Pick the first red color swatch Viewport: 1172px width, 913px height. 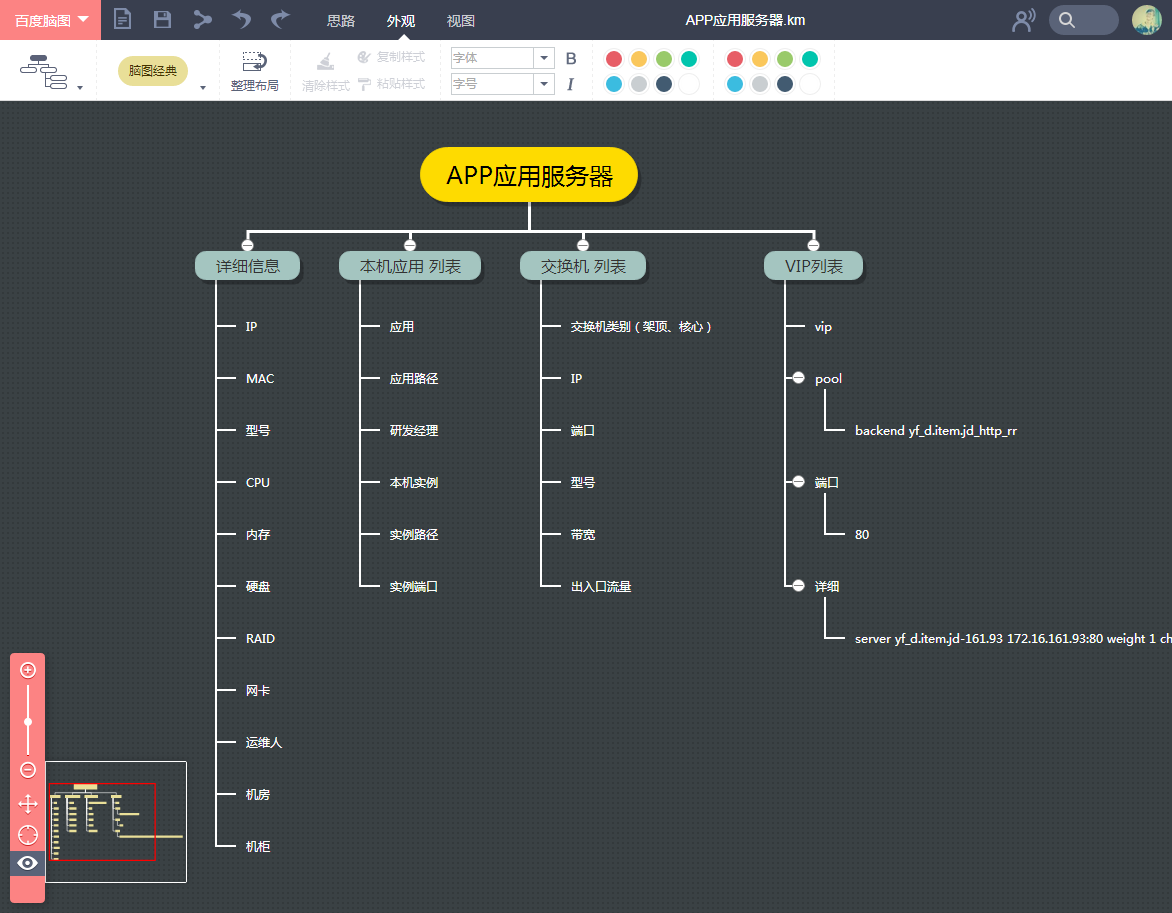(614, 59)
